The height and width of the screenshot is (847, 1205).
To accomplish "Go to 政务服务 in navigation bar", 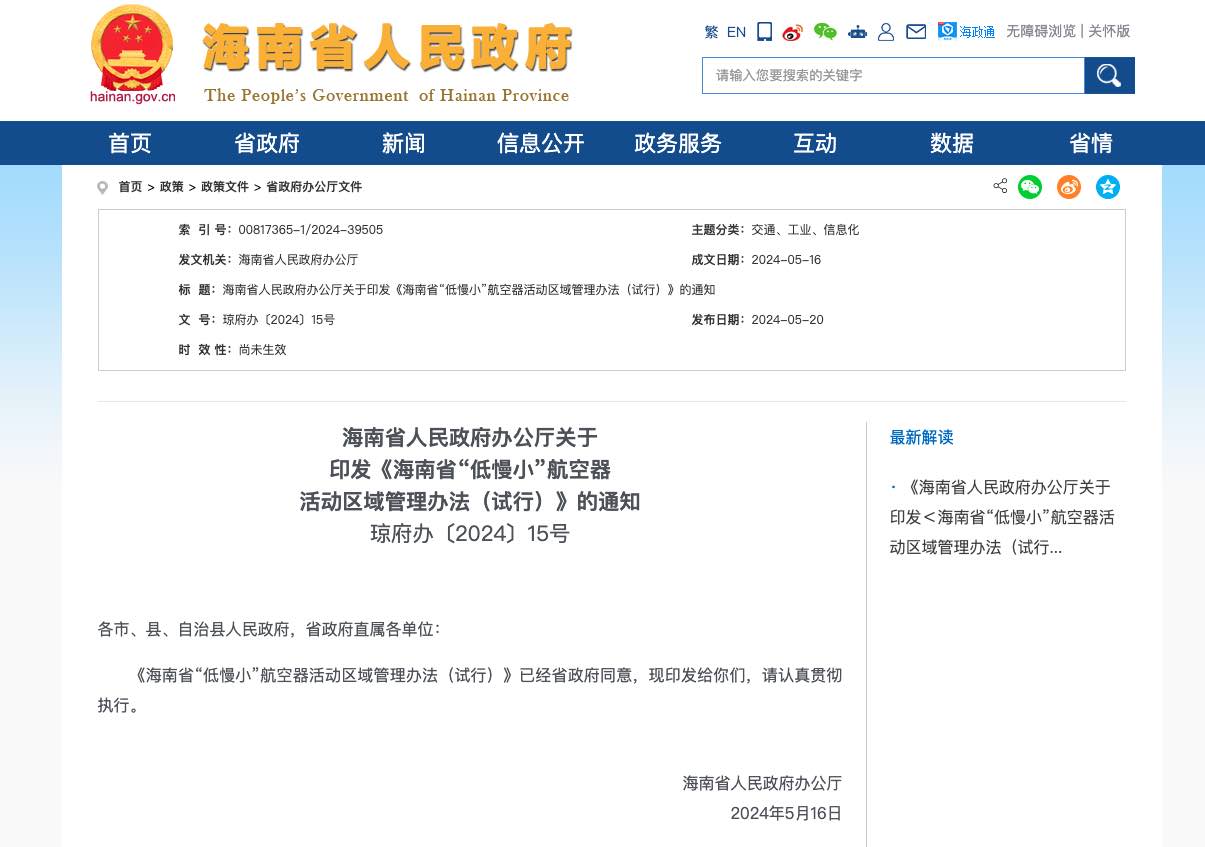I will [678, 143].
